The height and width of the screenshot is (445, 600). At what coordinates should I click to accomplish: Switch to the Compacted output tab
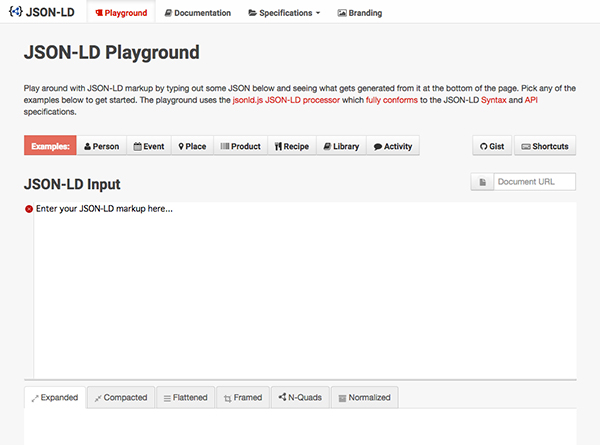click(x=120, y=397)
